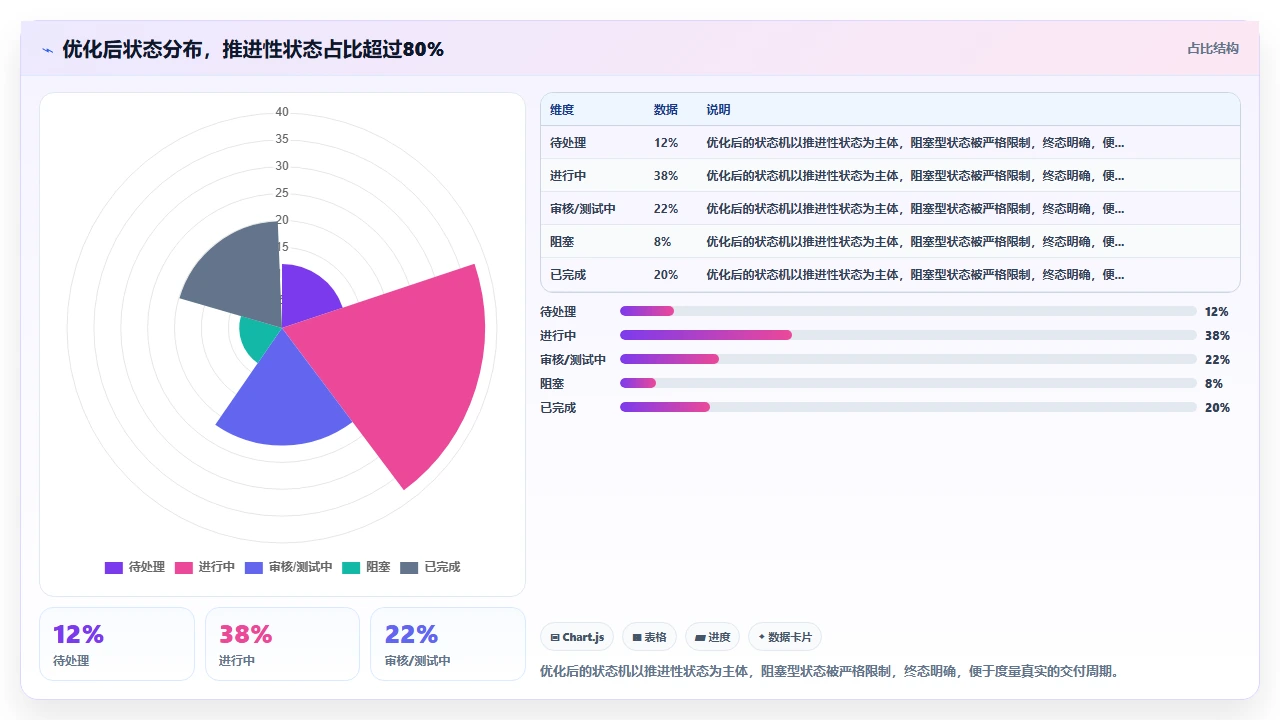Click the teal 阻塞 chart segment
Screen dimensions: 1280x720
tap(258, 337)
